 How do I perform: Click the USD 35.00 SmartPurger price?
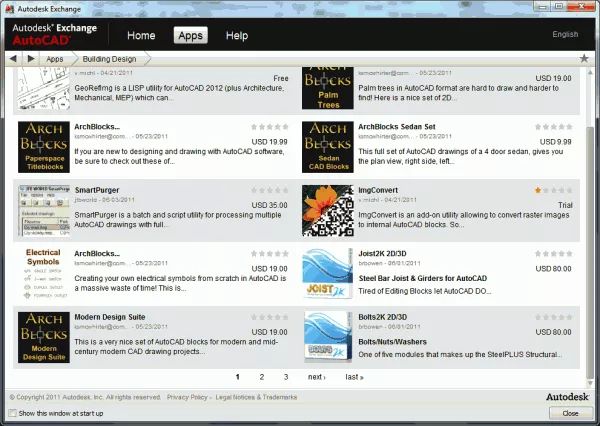tap(269, 205)
